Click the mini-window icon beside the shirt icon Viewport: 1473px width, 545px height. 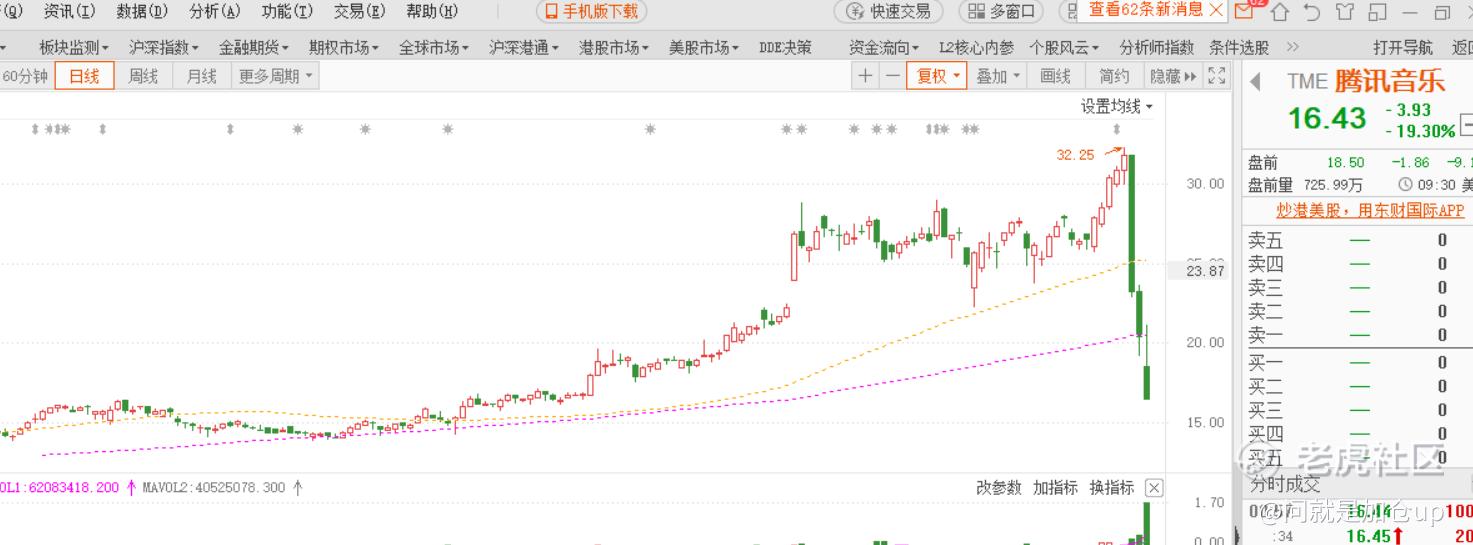pyautogui.click(x=1378, y=12)
